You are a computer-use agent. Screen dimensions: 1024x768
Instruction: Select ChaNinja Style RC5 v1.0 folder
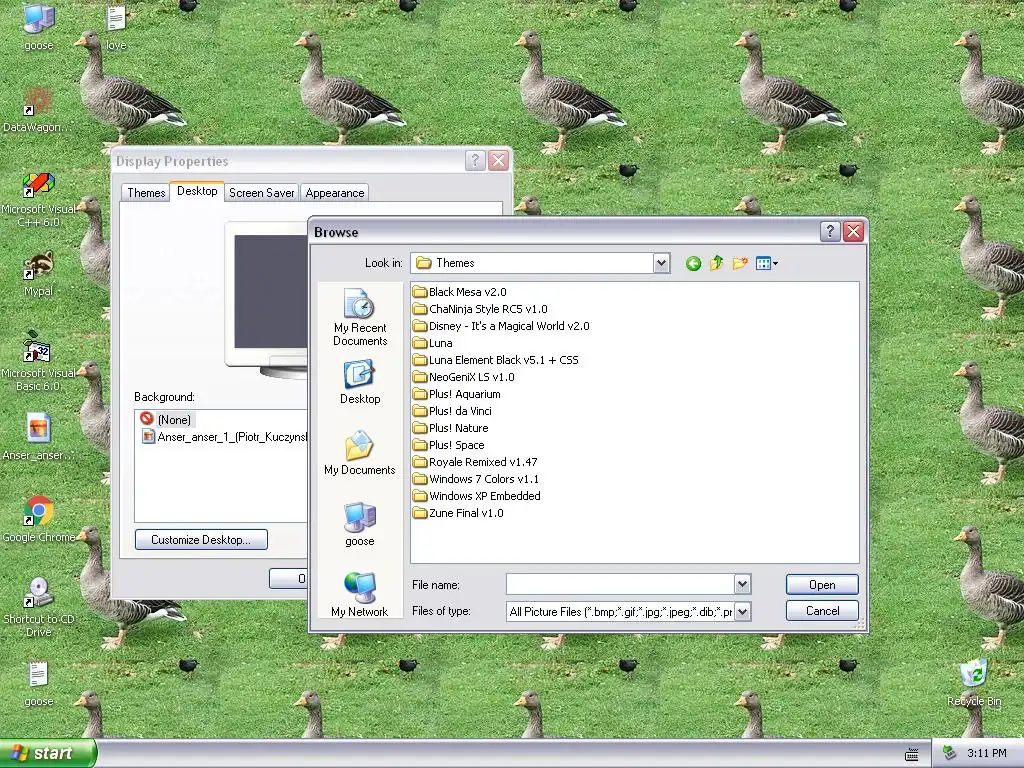480,309
